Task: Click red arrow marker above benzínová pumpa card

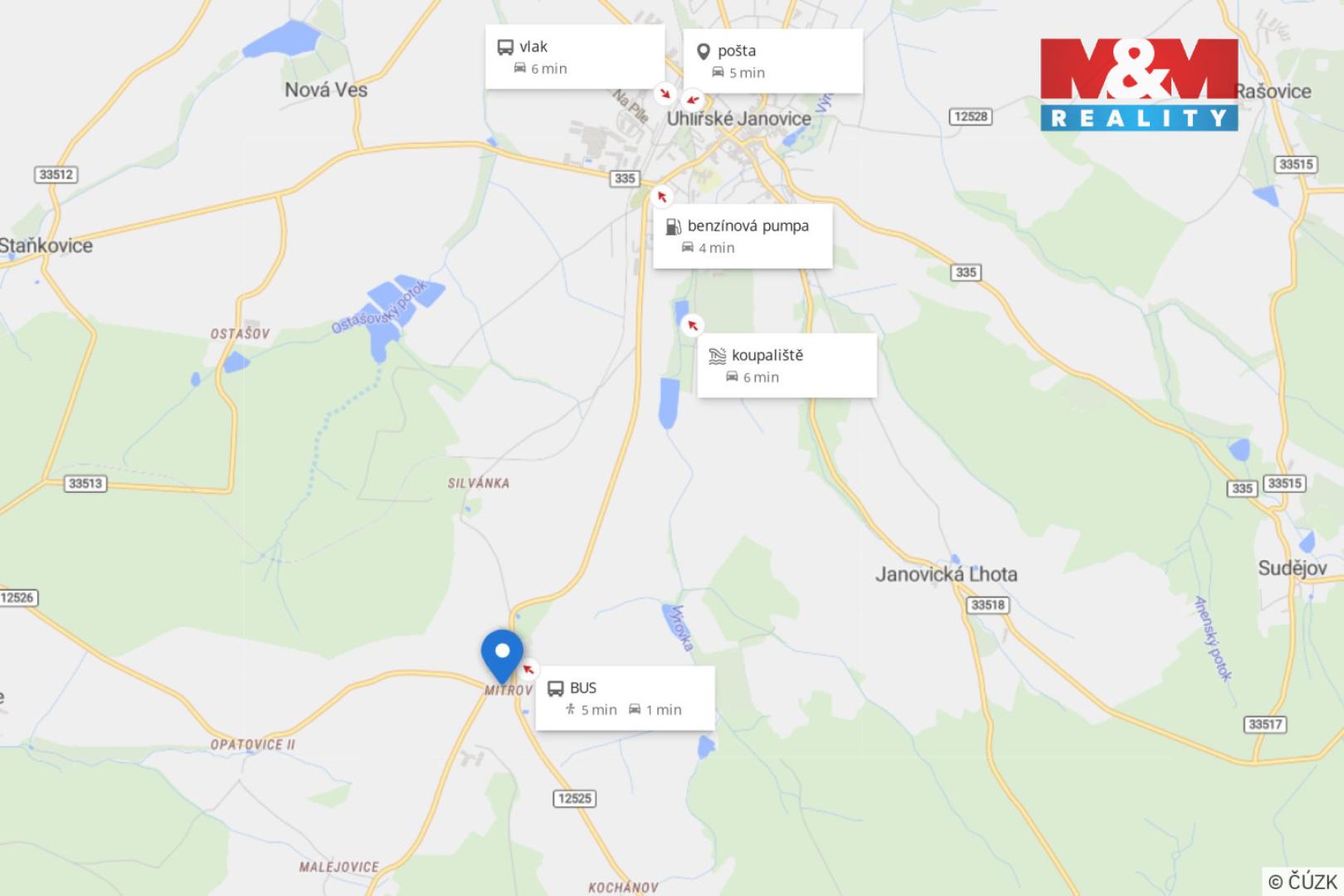Action: click(661, 197)
